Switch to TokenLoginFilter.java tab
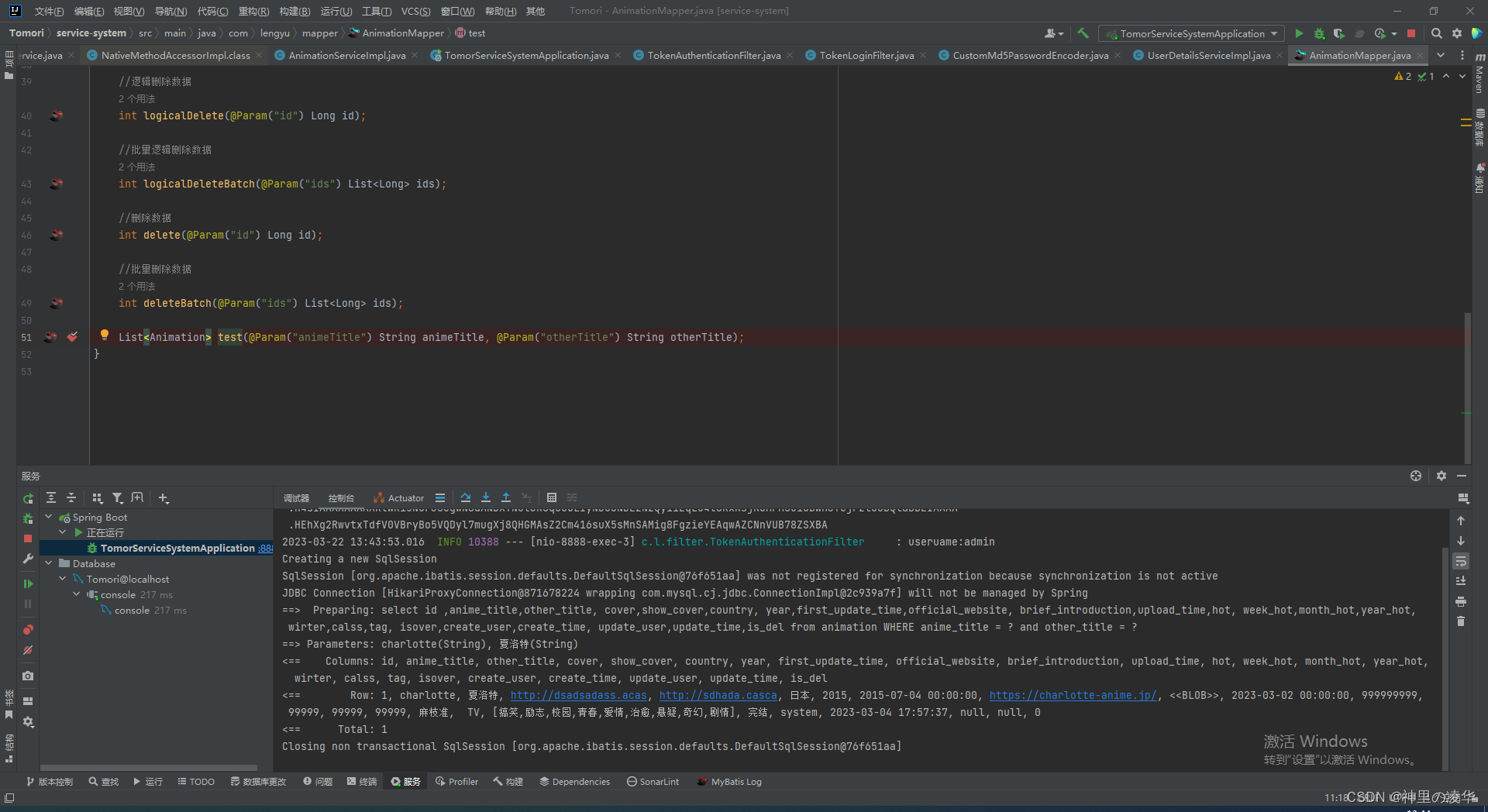The width and height of the screenshot is (1488, 812). coord(866,55)
